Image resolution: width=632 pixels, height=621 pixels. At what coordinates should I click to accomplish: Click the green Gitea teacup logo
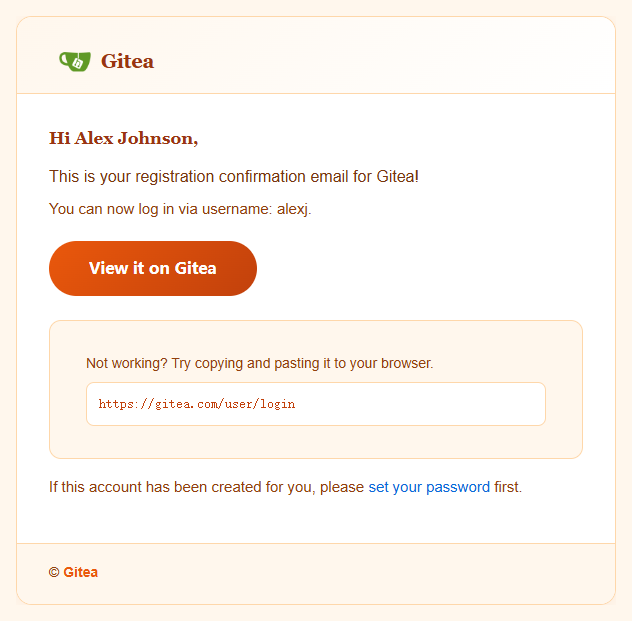[x=75, y=61]
